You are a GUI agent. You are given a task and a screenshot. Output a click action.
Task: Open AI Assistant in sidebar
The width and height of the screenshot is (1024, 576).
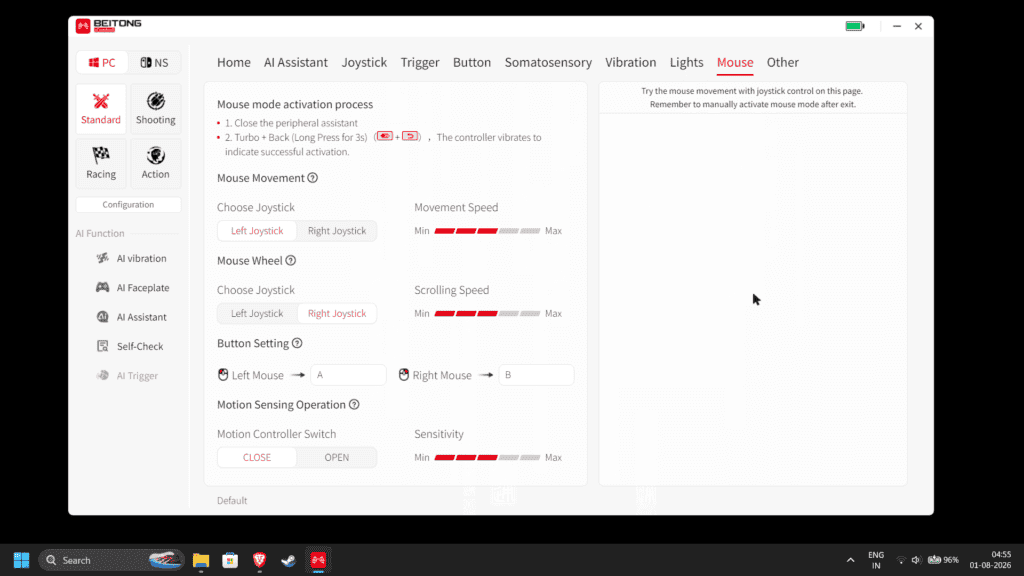coord(131,317)
